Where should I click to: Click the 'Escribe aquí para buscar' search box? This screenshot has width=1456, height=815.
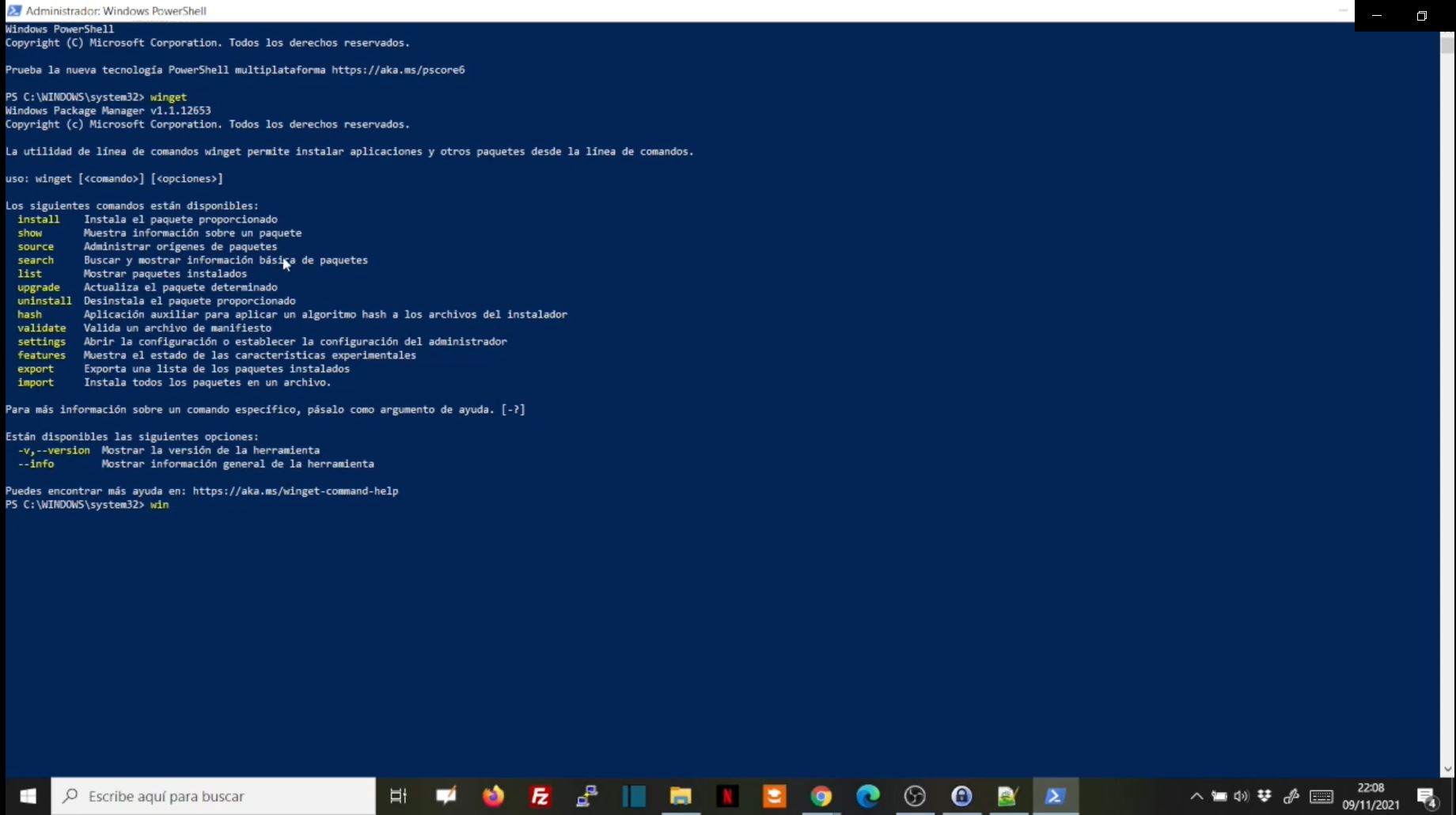pyautogui.click(x=214, y=796)
